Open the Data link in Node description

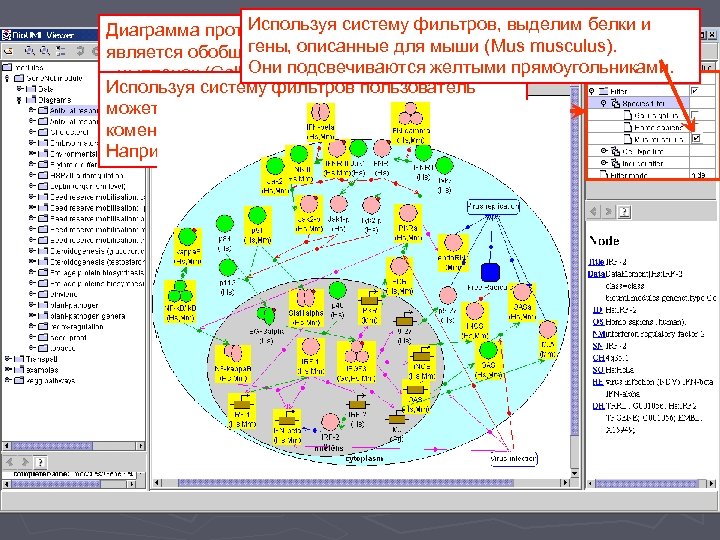(x=596, y=274)
